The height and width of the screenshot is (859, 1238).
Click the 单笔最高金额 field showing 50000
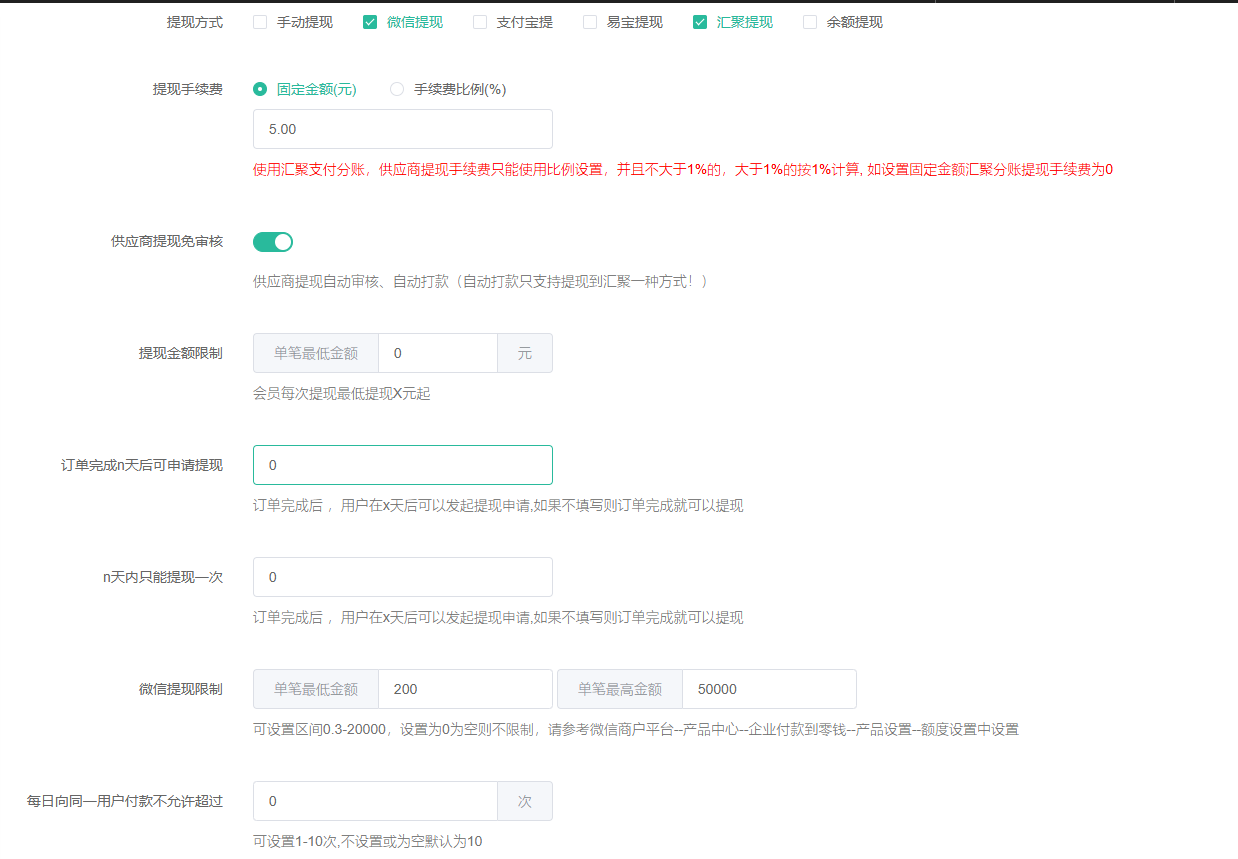coord(768,689)
